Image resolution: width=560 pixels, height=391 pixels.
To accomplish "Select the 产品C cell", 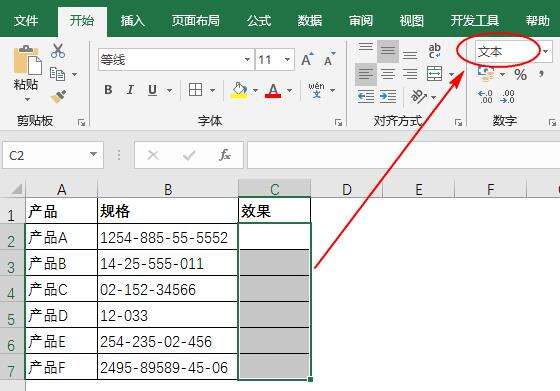I will [x=61, y=290].
